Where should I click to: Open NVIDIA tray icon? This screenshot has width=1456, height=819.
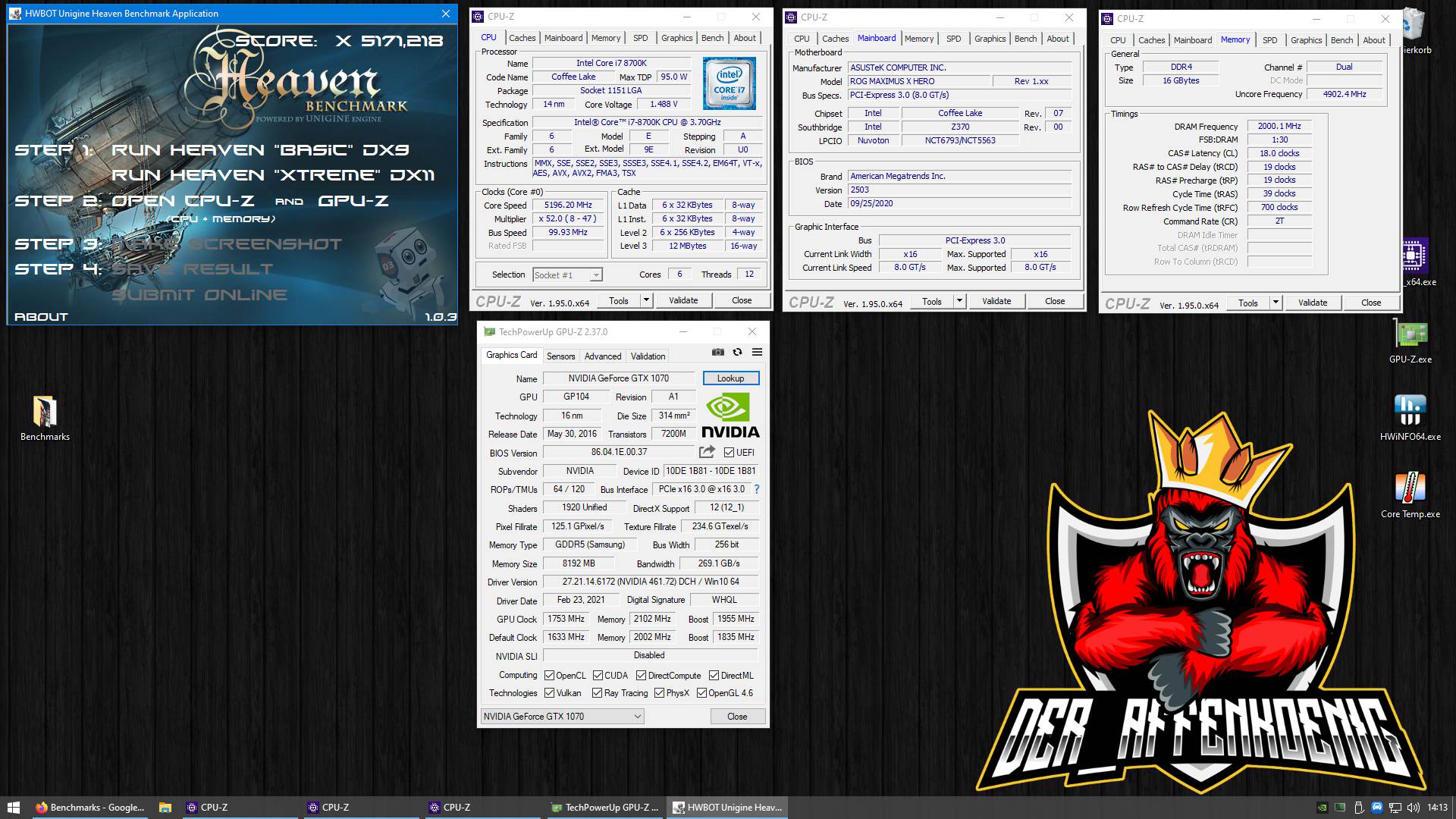pos(1322,808)
